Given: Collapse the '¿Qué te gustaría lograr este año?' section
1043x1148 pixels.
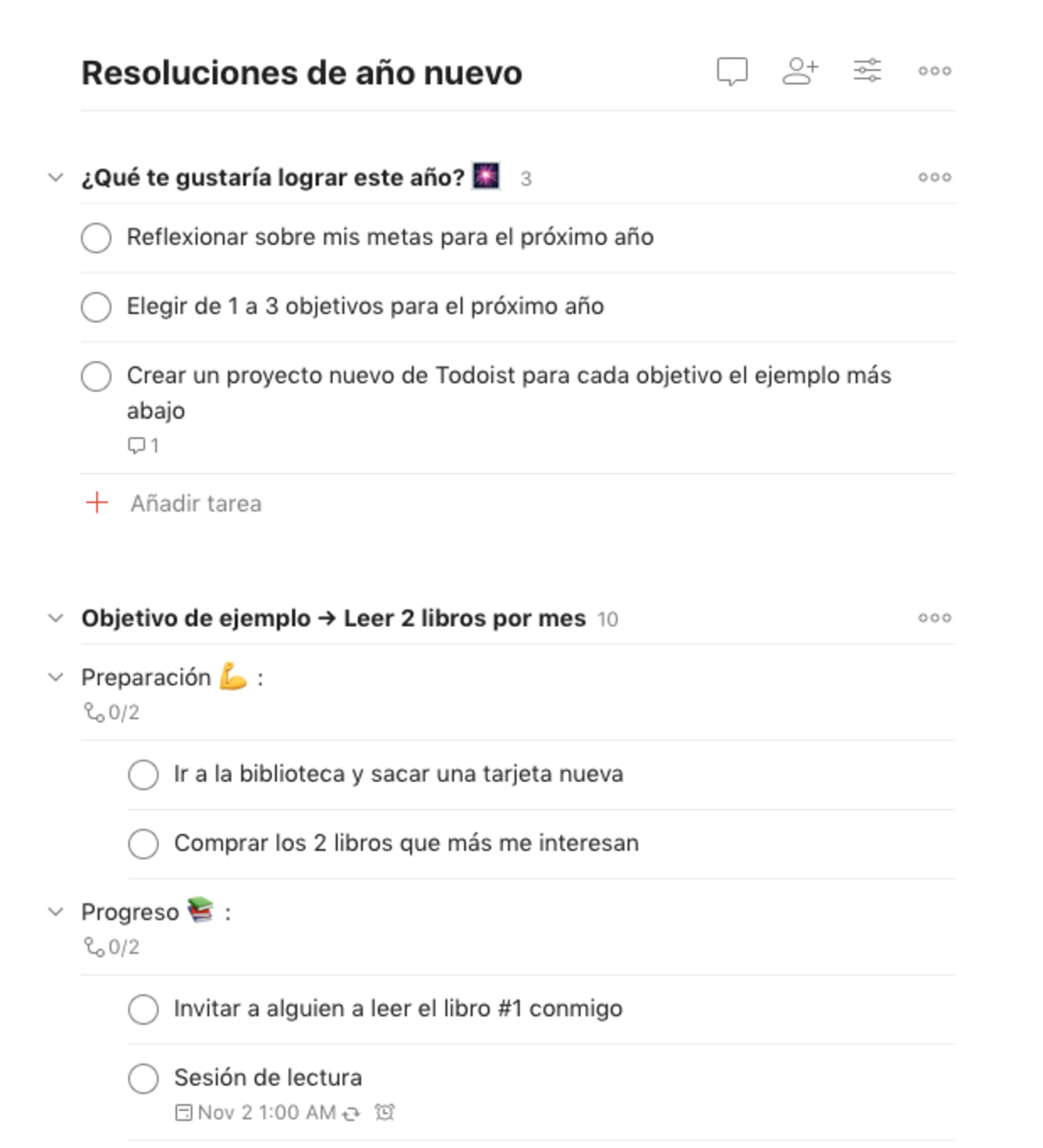Looking at the screenshot, I should point(55,177).
